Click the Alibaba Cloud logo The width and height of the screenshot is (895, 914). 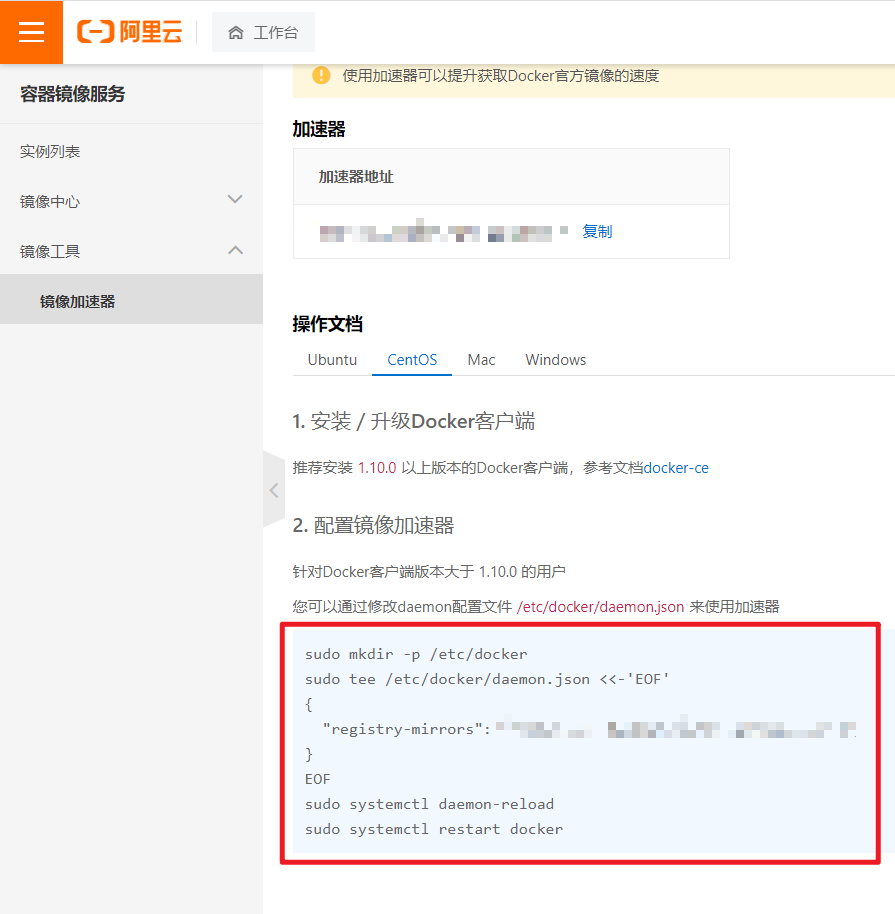(129, 31)
